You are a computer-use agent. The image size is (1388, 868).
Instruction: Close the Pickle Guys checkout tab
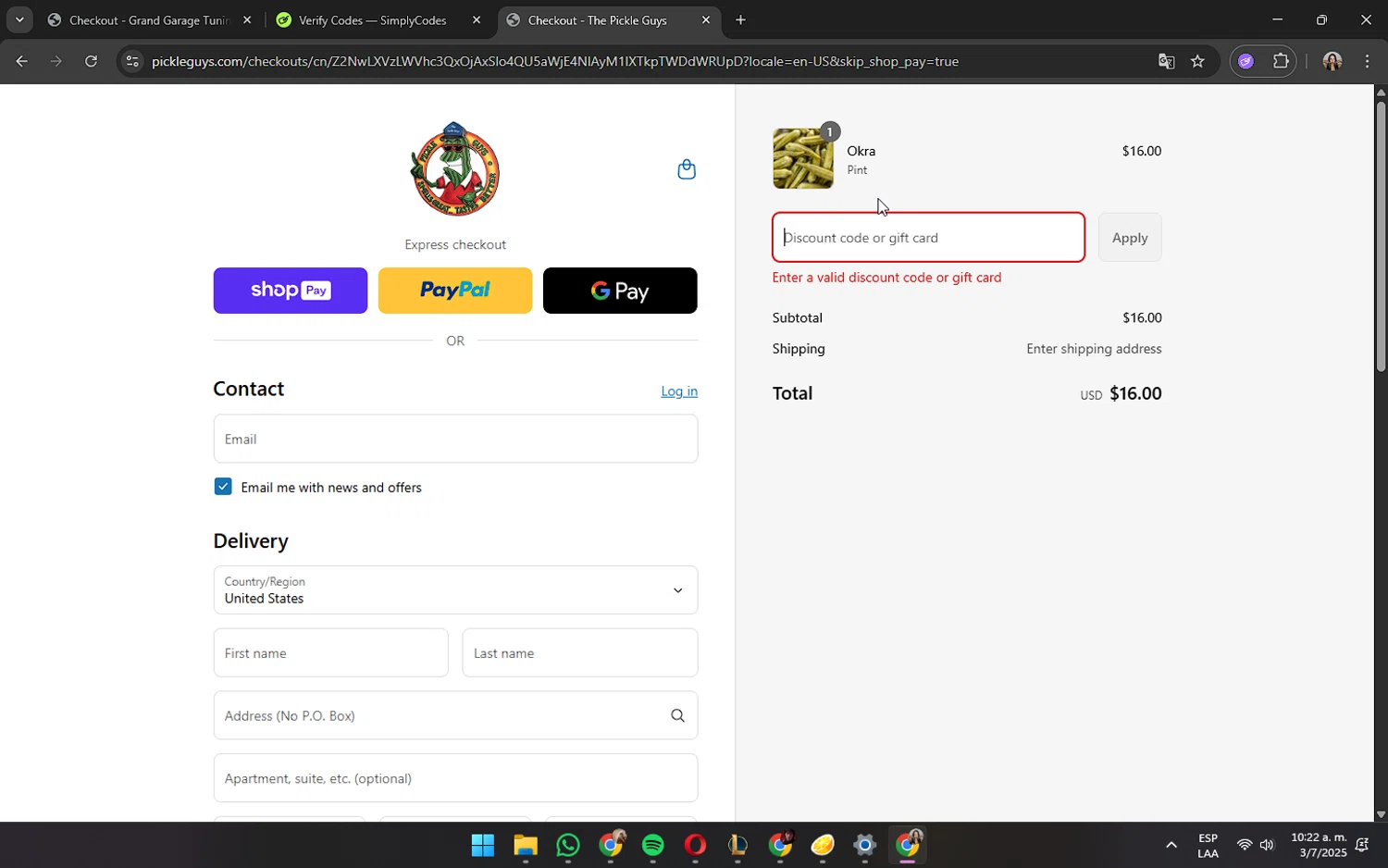[x=706, y=19]
